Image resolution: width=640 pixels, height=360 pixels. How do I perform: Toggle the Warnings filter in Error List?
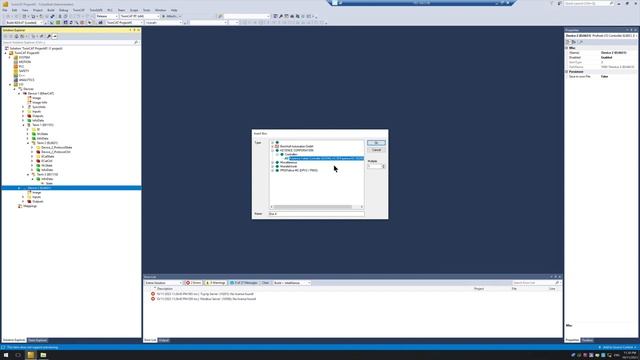click(x=216, y=283)
